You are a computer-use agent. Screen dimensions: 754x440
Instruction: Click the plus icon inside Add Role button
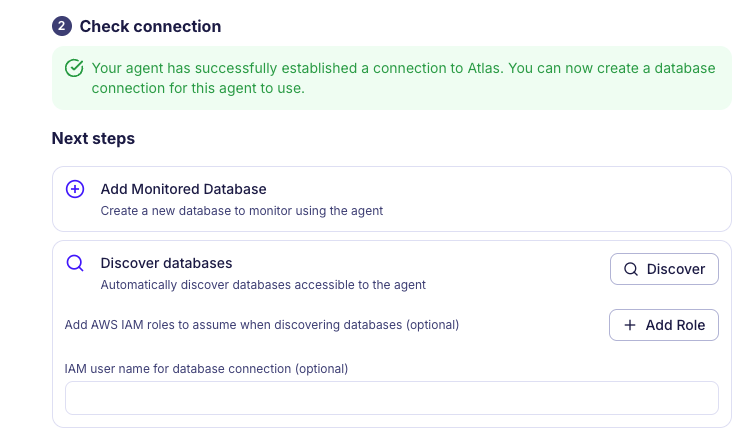(630, 325)
